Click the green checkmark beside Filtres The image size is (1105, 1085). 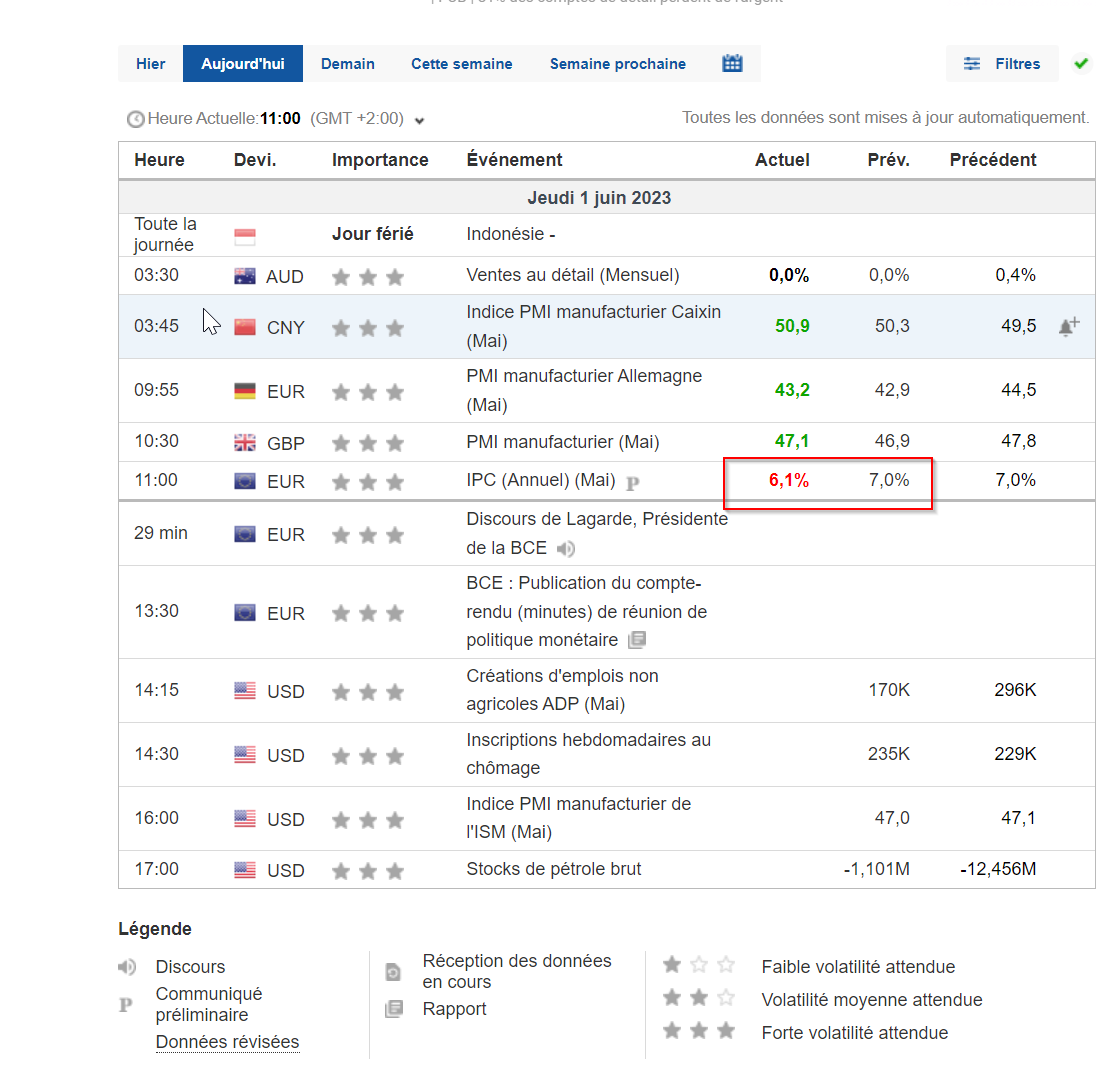pyautogui.click(x=1081, y=64)
